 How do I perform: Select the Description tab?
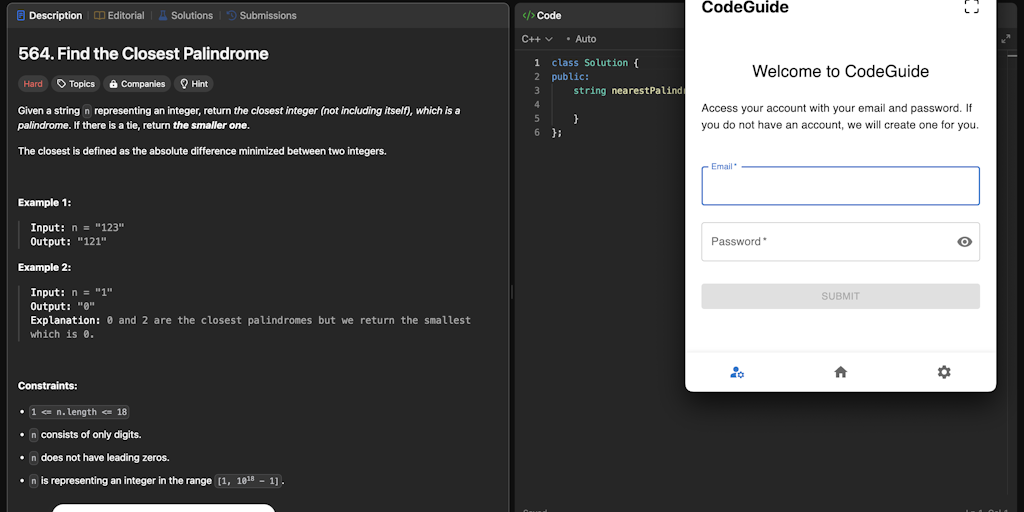[x=49, y=15]
